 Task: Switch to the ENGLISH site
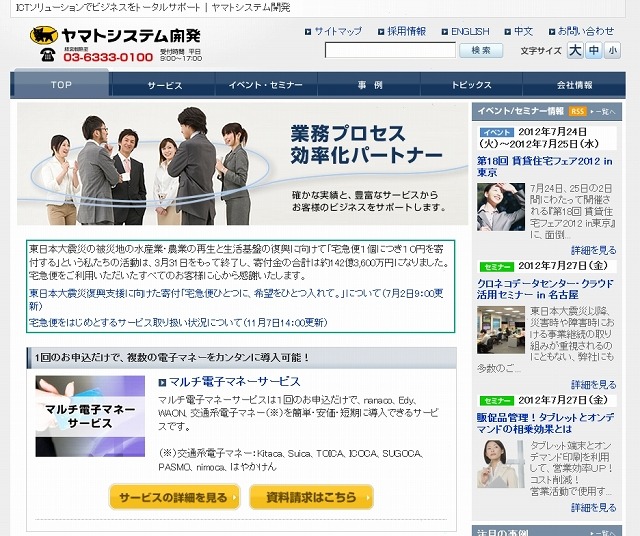470,31
